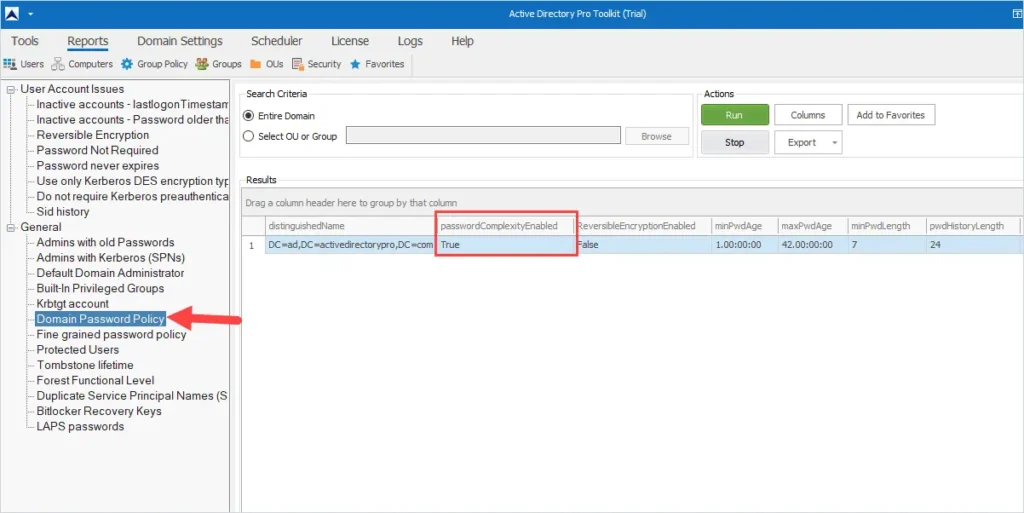Select Inactive accounts - lastlogonTimestamp report
The height and width of the screenshot is (513, 1024).
coord(132,104)
